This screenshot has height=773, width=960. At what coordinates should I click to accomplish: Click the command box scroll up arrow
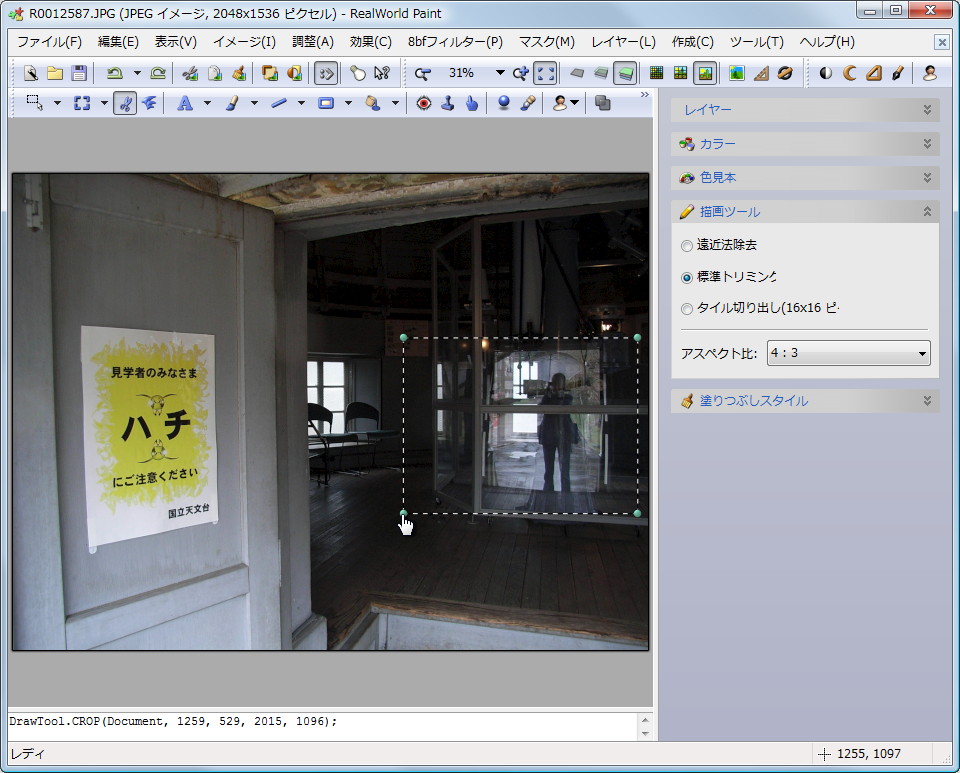pos(645,720)
